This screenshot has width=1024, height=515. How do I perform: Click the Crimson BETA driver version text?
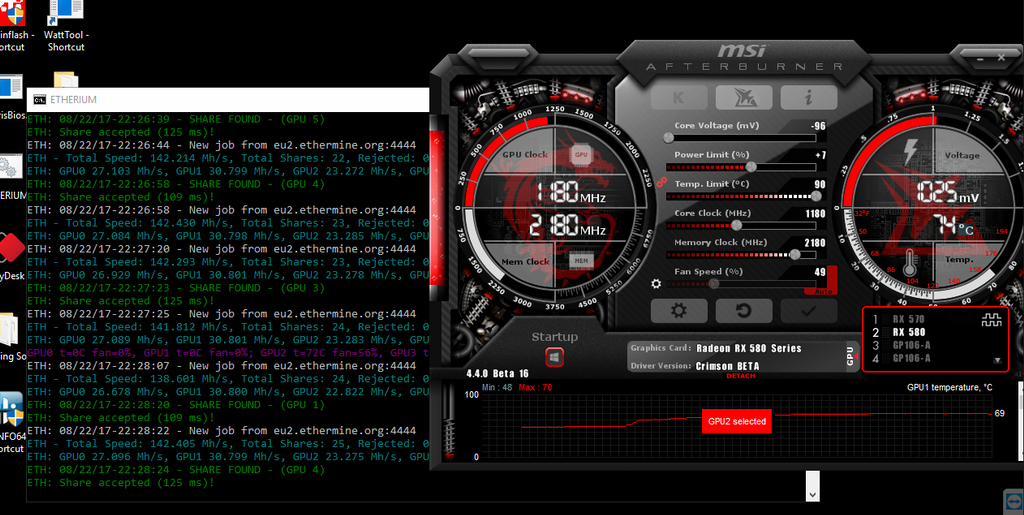pyautogui.click(x=727, y=366)
